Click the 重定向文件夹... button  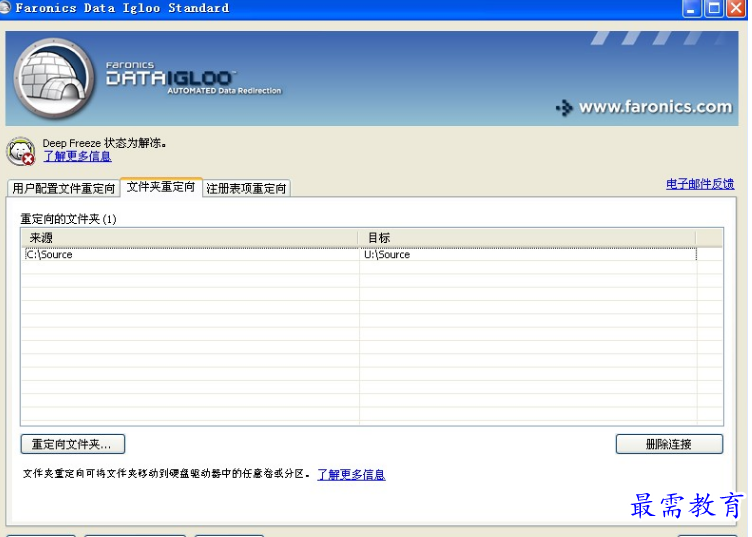73,444
